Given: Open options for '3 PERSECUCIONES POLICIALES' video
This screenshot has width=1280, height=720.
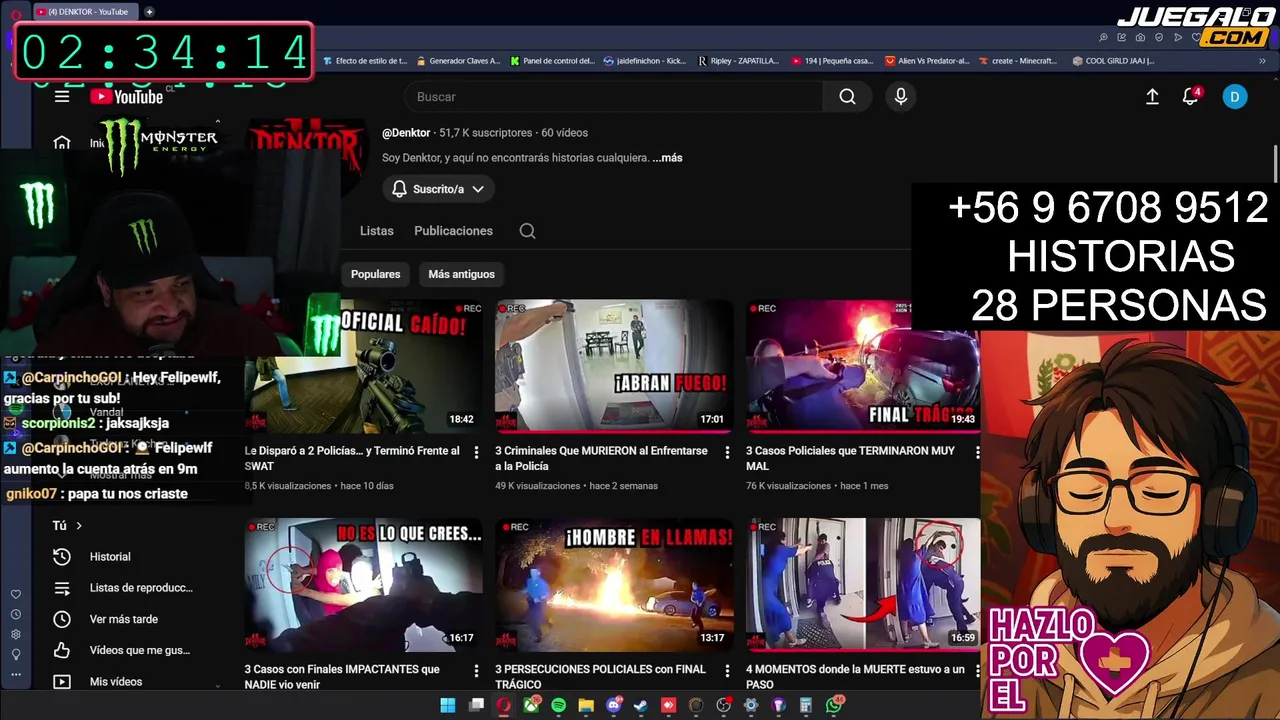Looking at the screenshot, I should [x=727, y=671].
